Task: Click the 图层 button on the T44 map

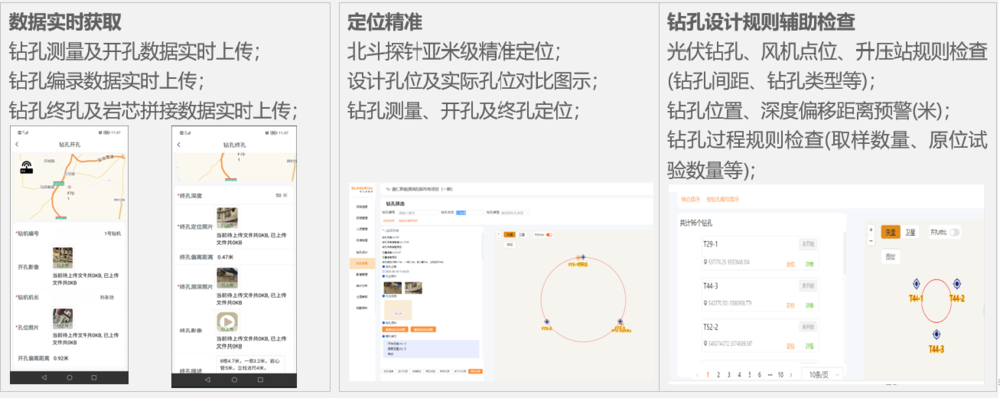Action: coord(891,257)
